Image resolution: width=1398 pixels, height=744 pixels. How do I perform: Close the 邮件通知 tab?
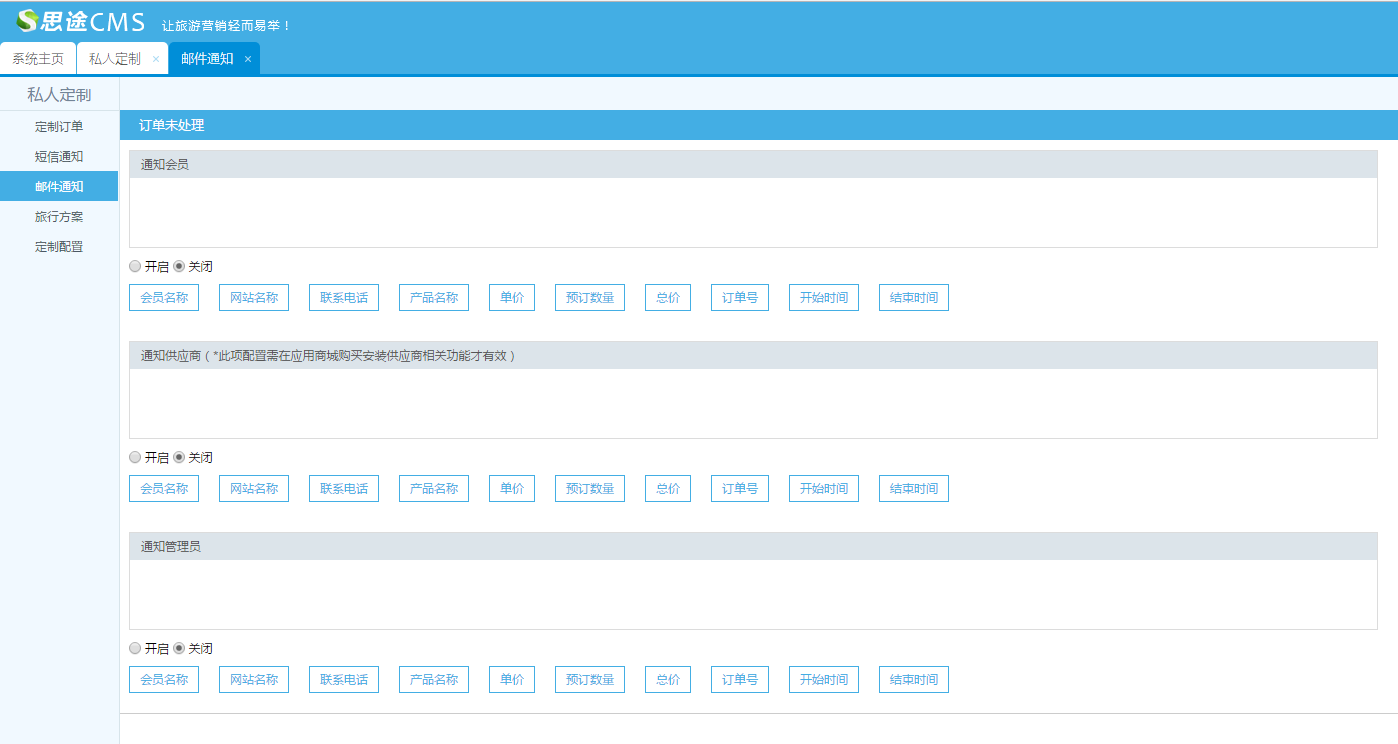[248, 59]
